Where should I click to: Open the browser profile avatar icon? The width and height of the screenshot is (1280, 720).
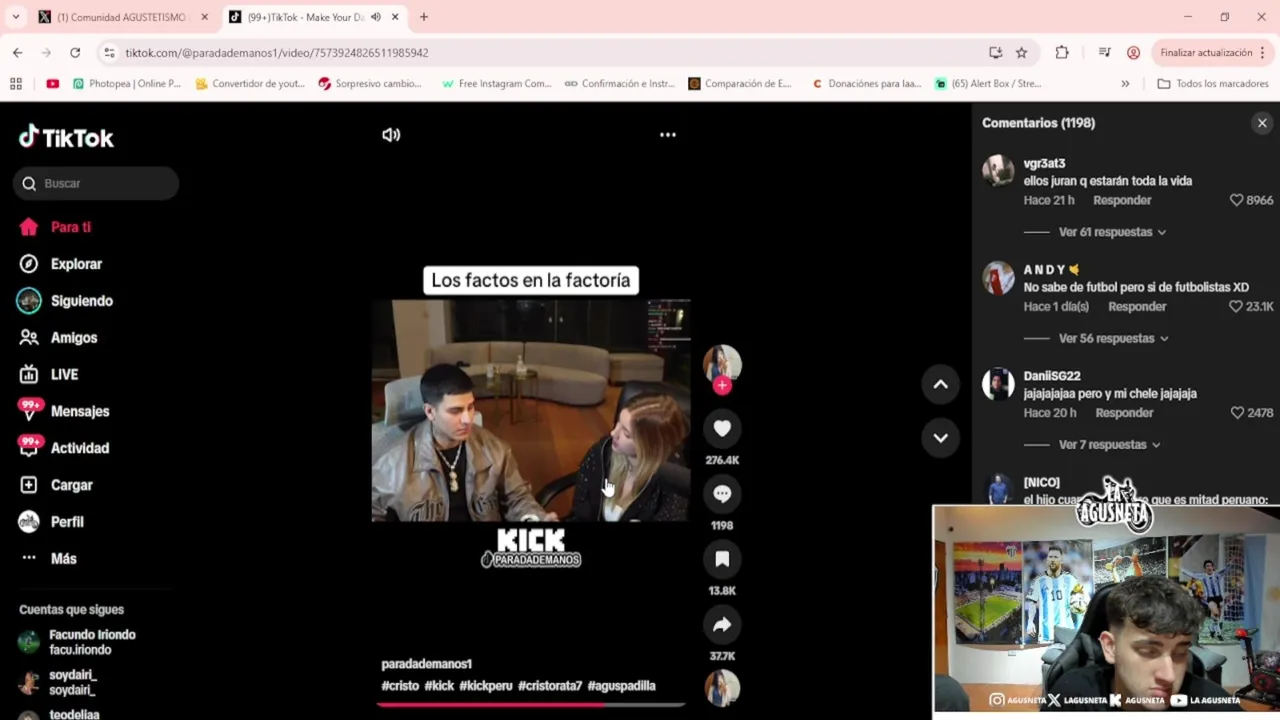tap(1133, 53)
